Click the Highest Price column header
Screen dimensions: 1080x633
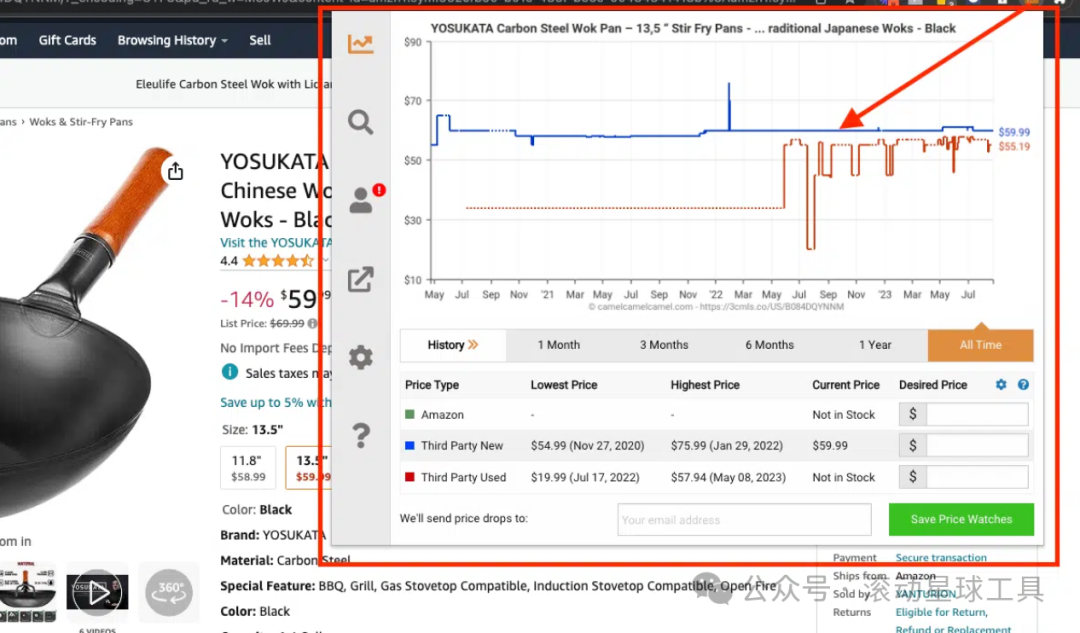coord(705,385)
